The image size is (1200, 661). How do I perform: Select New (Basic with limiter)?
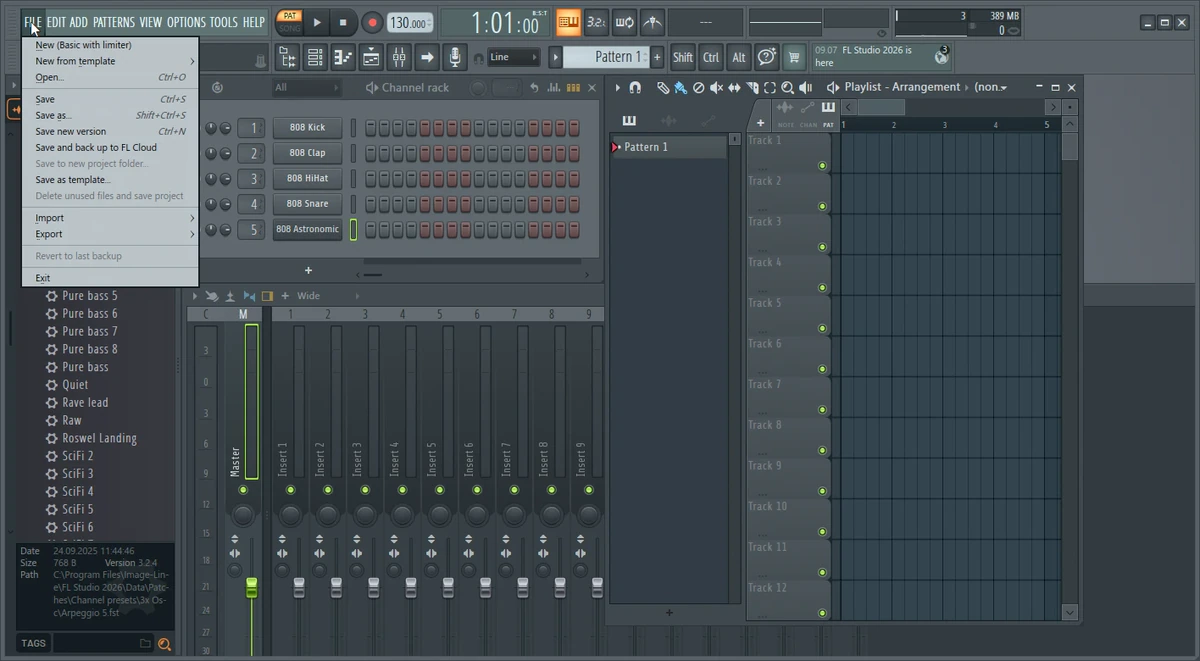[110, 45]
